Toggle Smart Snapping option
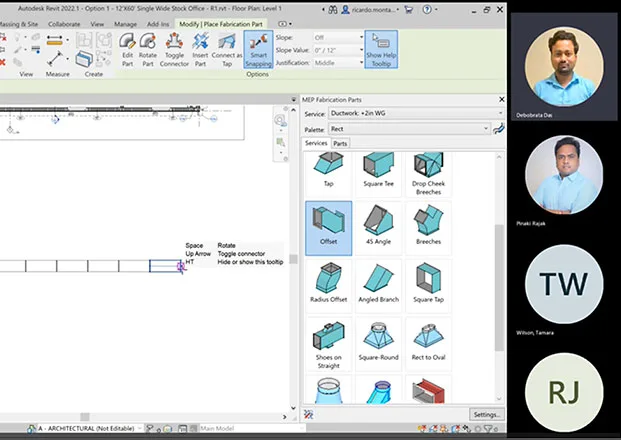 pyautogui.click(x=257, y=51)
